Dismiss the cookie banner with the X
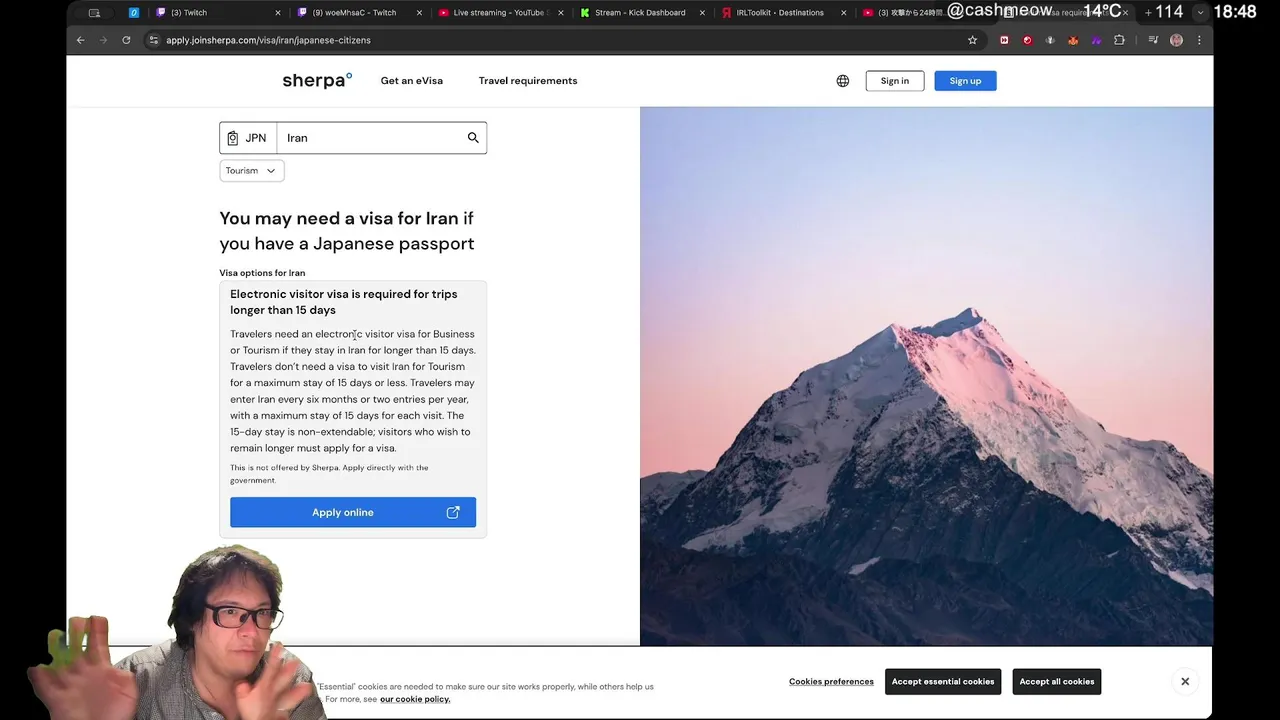Image resolution: width=1280 pixels, height=720 pixels. point(1185,682)
